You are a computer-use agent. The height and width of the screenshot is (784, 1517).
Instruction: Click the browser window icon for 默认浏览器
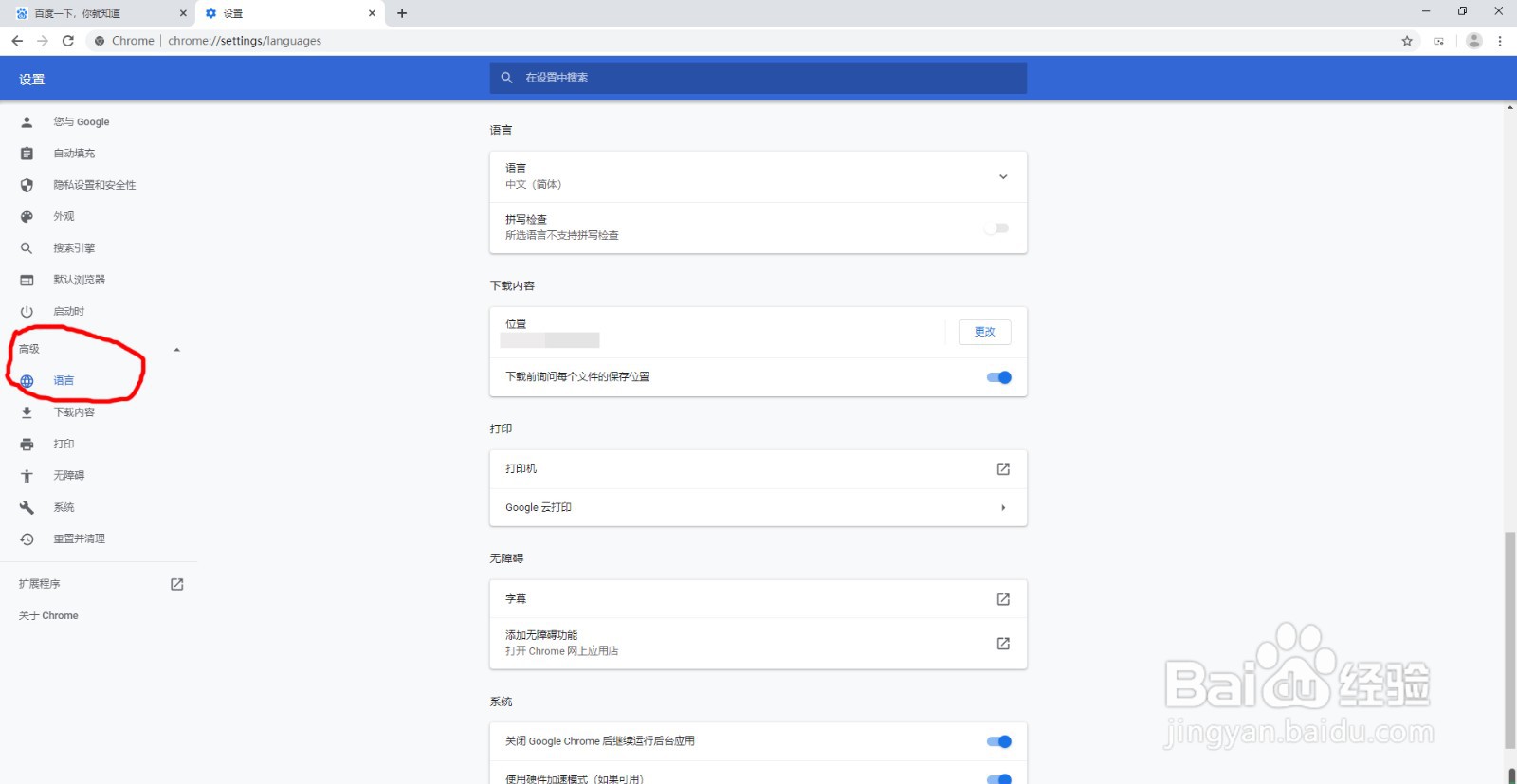coord(27,280)
